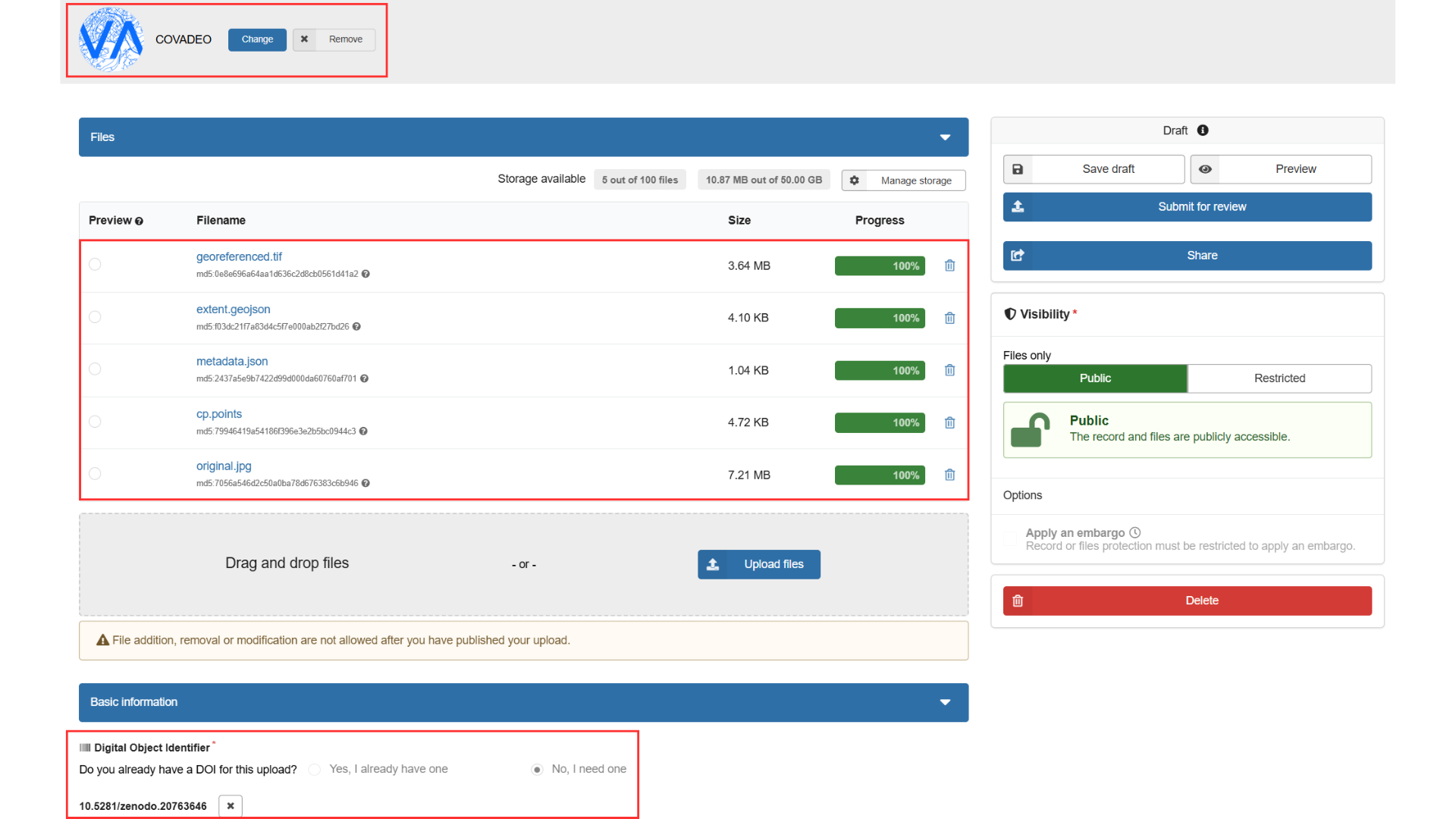The image size is (1456, 819).
Task: Select extent.geojson as the preview file
Action: click(95, 316)
